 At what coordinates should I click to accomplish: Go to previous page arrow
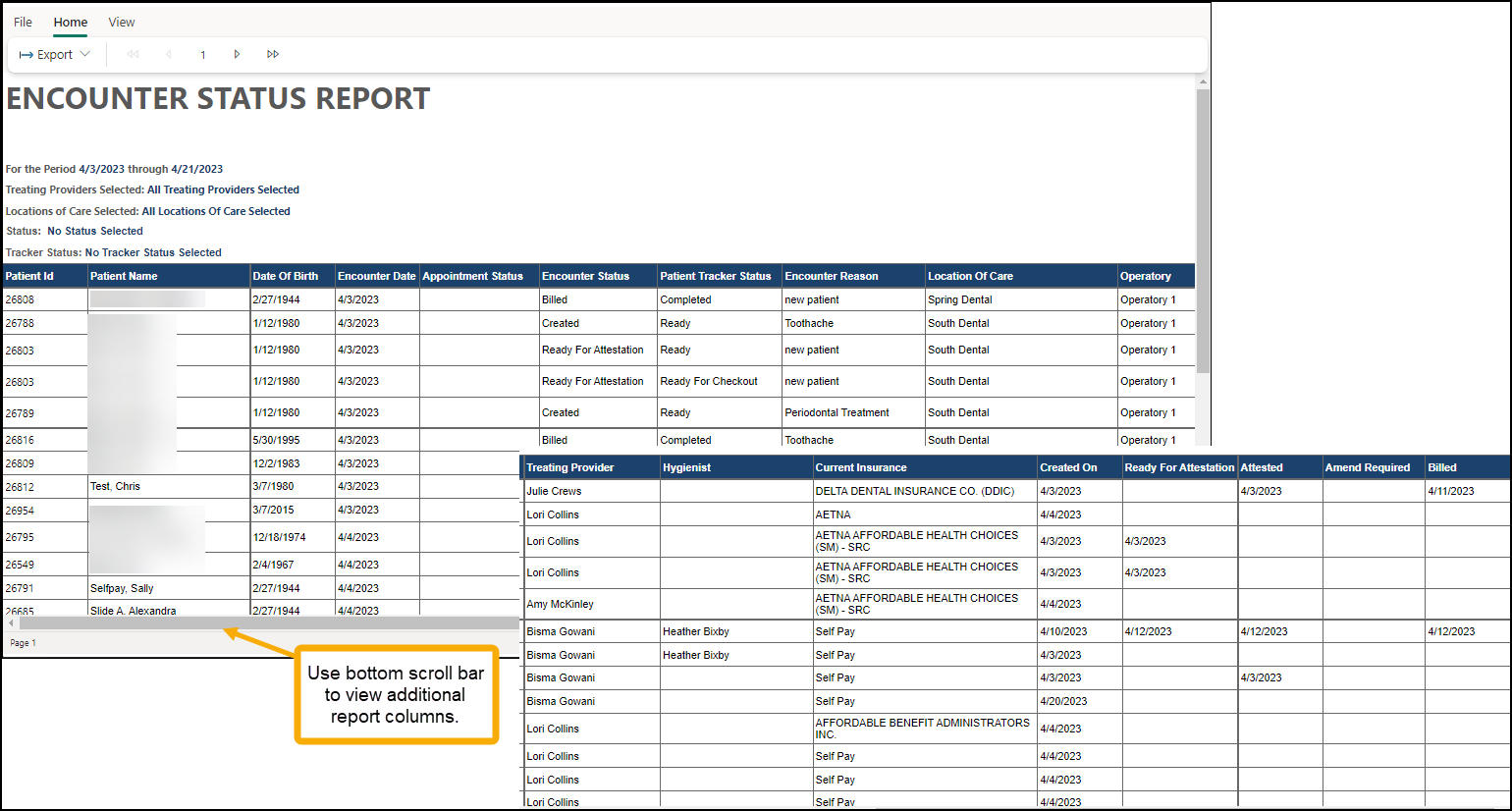click(x=169, y=54)
